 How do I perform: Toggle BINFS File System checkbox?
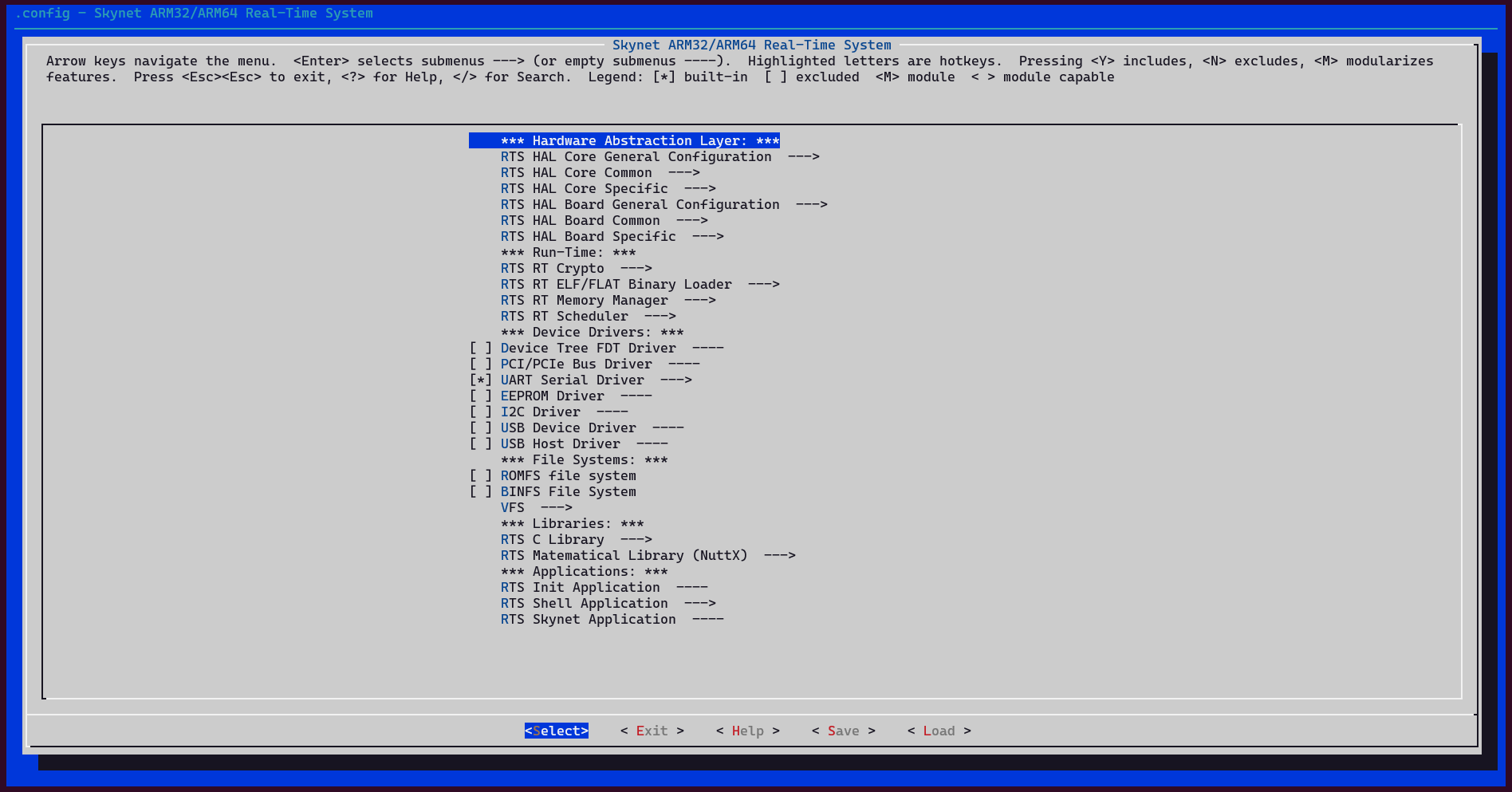pyautogui.click(x=481, y=492)
